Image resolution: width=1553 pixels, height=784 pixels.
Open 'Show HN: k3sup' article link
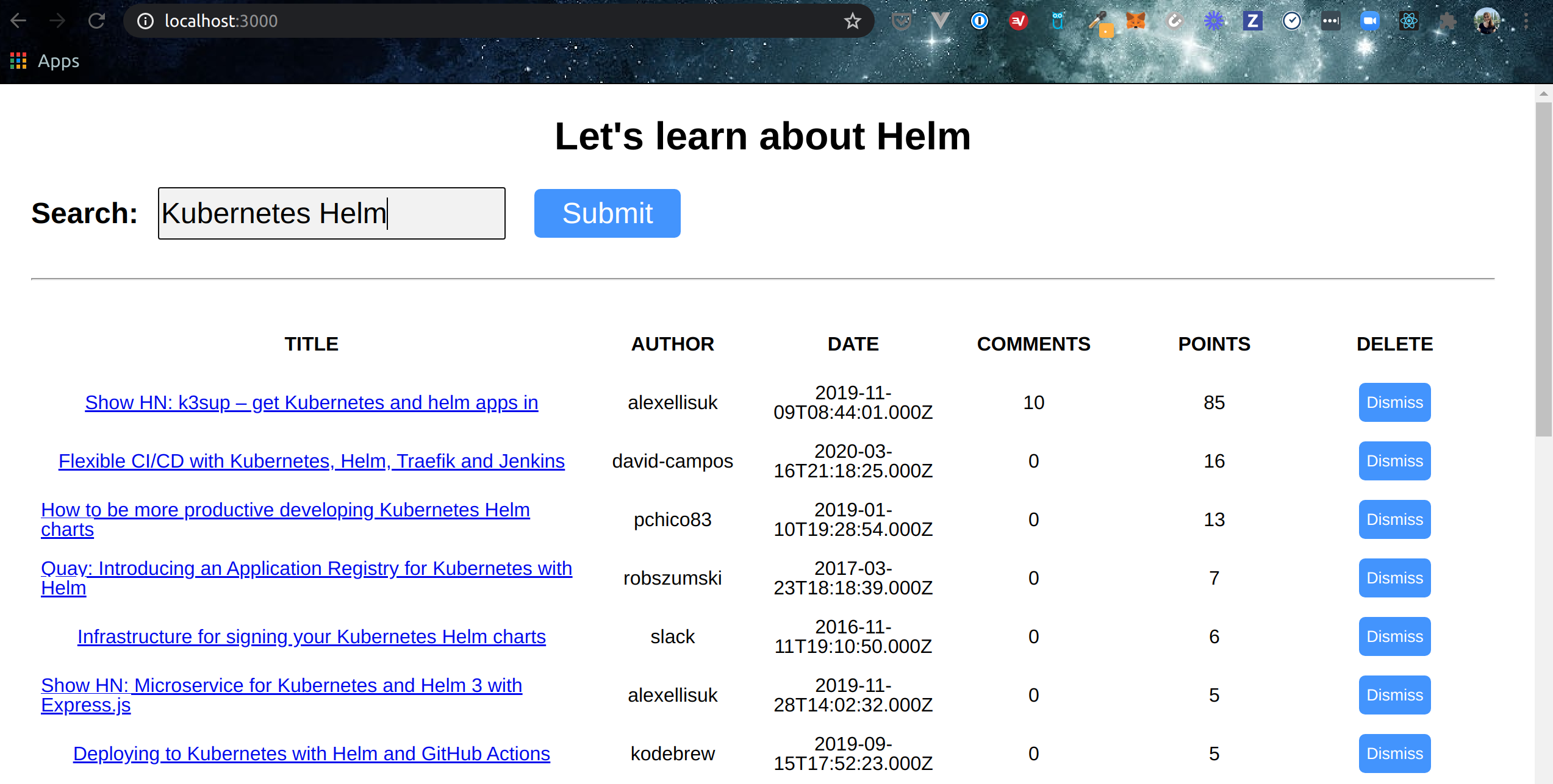[x=311, y=402]
